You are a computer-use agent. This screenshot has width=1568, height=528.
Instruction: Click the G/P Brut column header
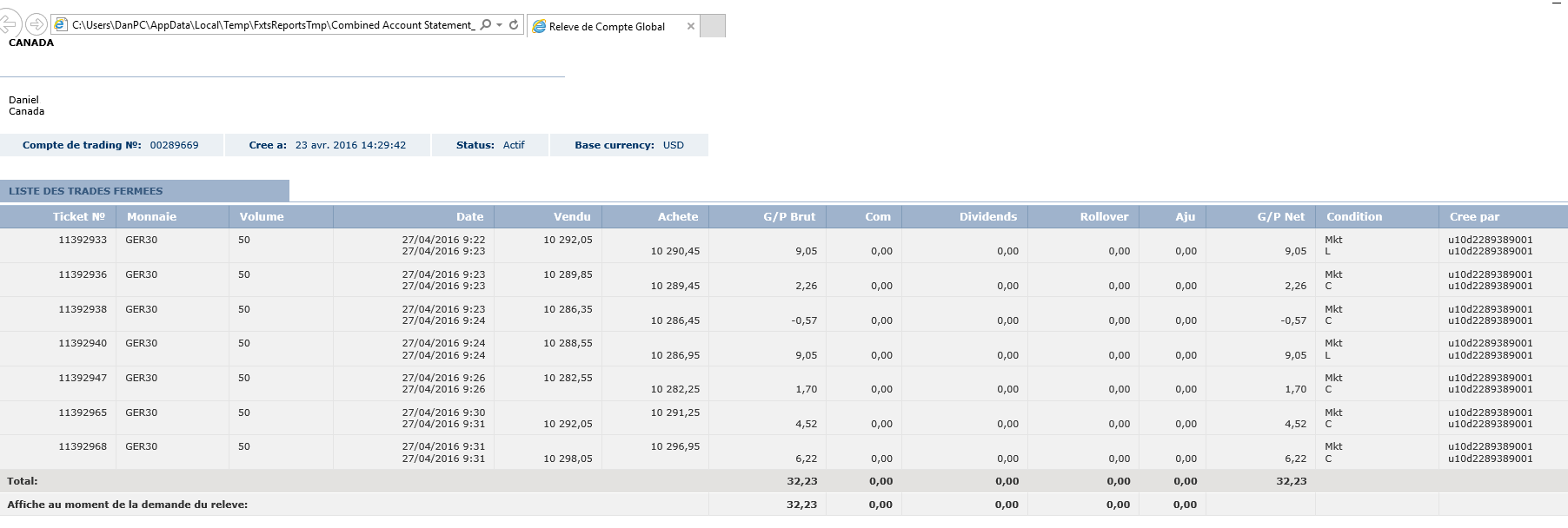point(789,217)
